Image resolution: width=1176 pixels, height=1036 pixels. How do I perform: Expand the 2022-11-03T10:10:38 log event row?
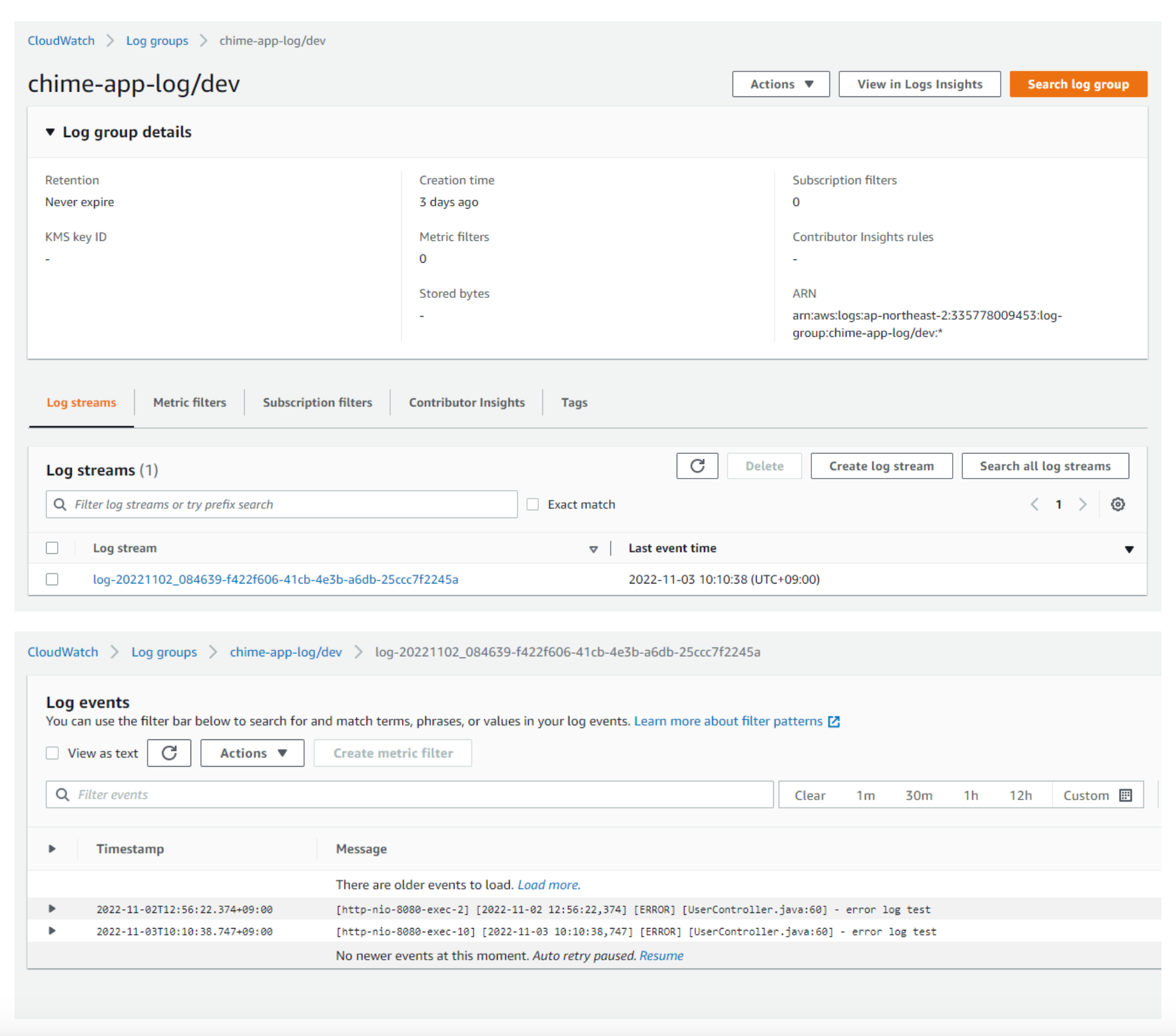pos(52,931)
